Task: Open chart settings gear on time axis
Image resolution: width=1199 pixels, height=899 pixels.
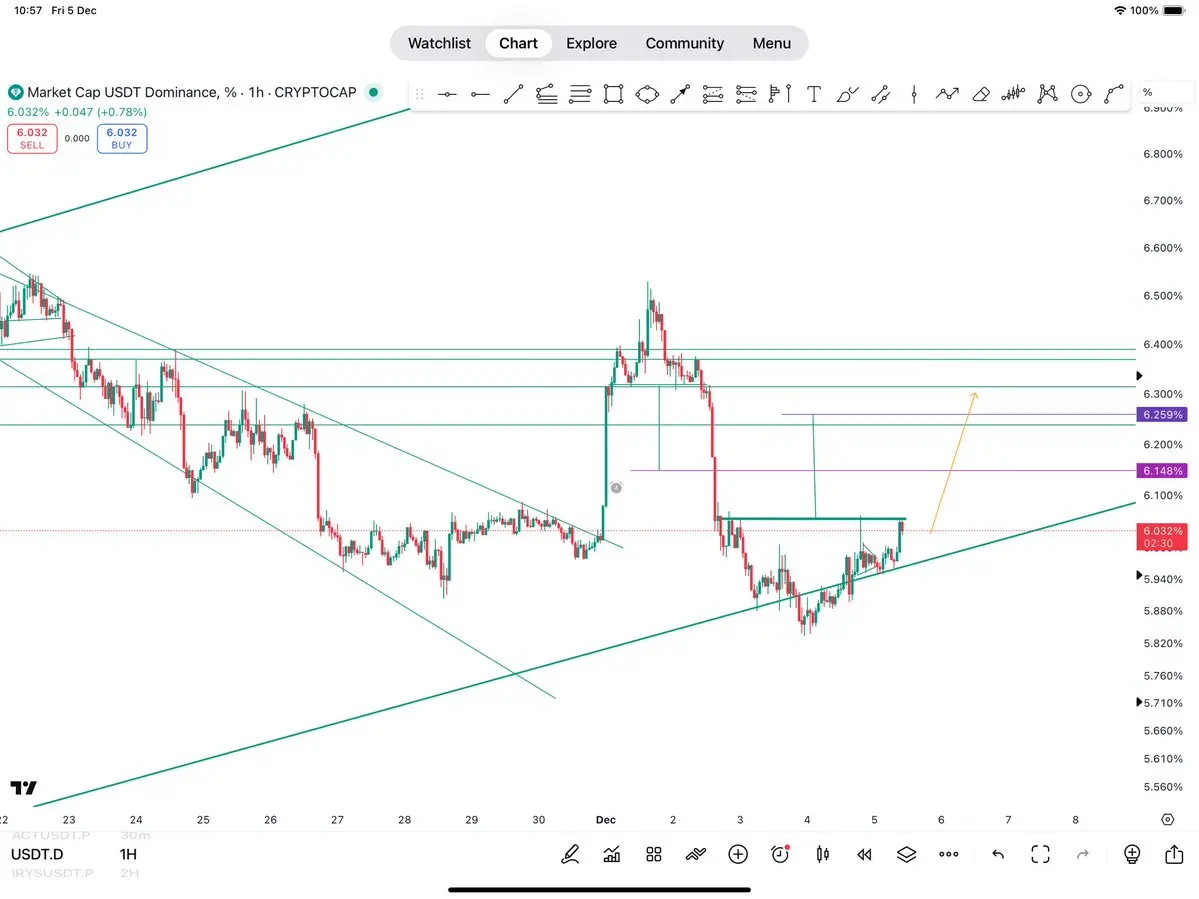Action: (1168, 819)
